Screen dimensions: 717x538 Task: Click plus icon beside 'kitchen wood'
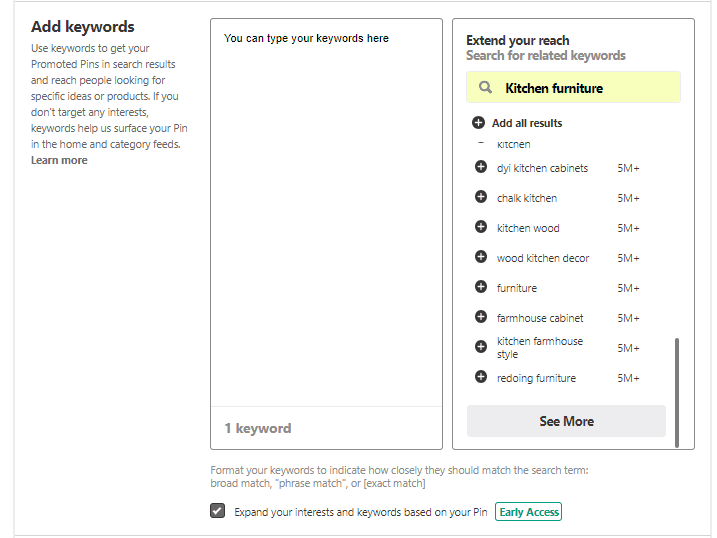[x=481, y=227]
